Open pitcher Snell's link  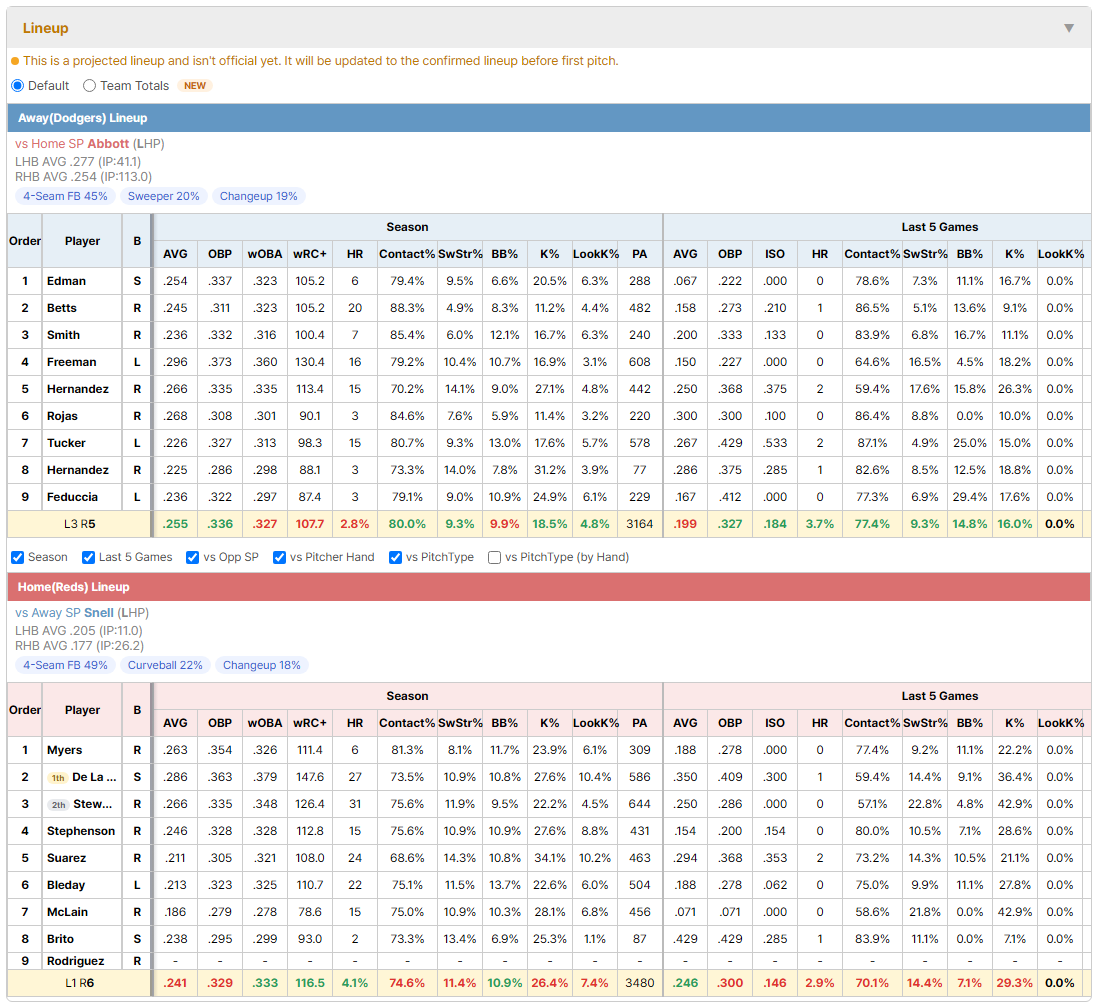coord(99,612)
